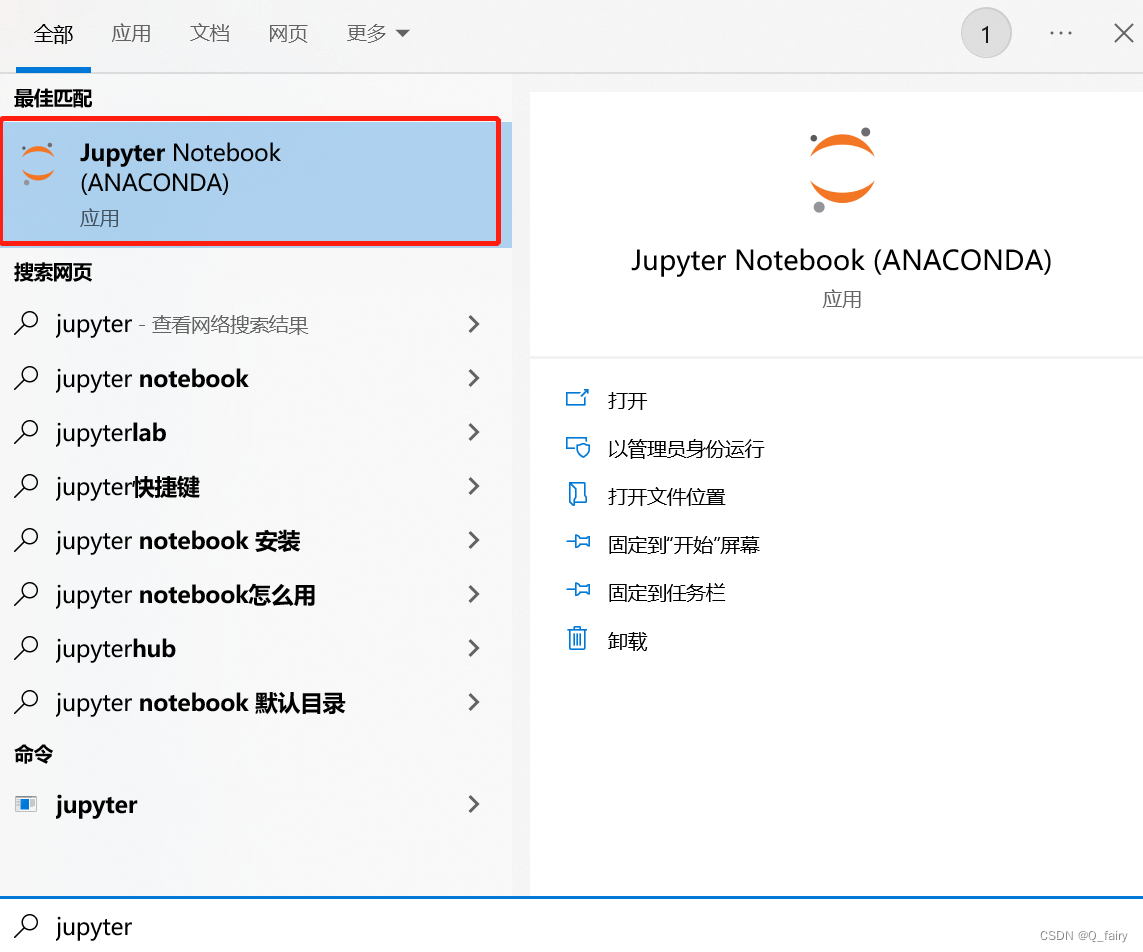The height and width of the screenshot is (952, 1143).
Task: Expand the 'jupyter notebook 默认目录' chevron
Action: pos(474,701)
